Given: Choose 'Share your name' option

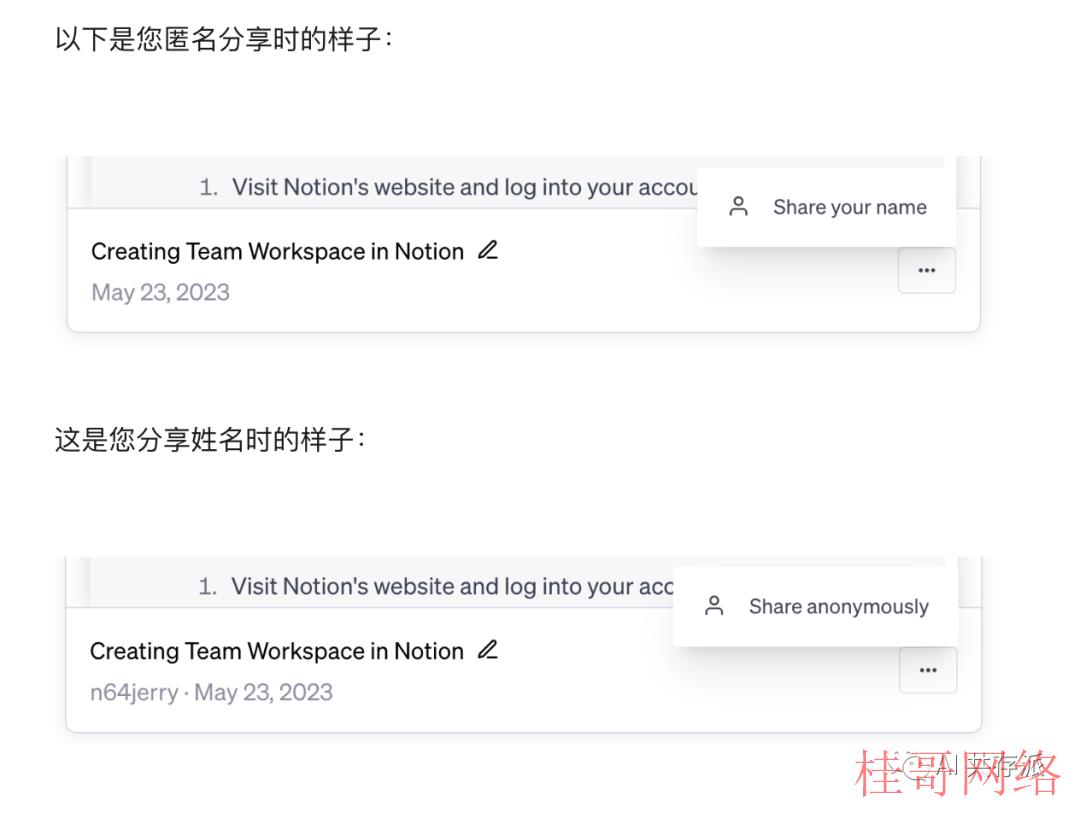Looking at the screenshot, I should click(827, 207).
